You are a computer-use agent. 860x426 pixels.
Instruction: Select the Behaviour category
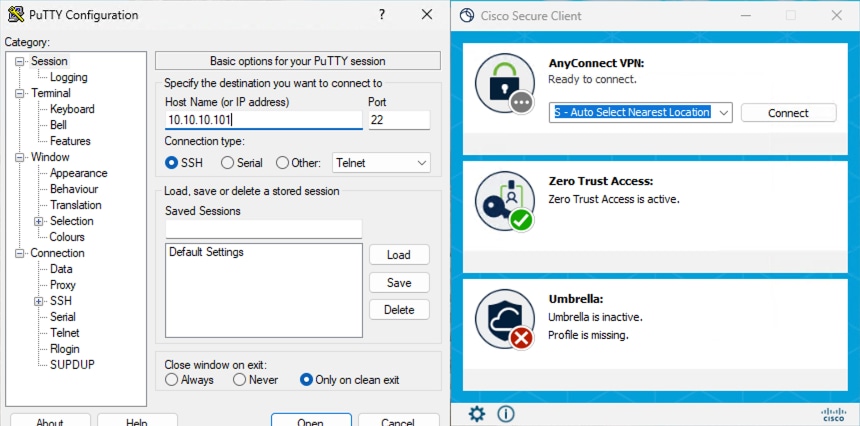click(x=74, y=189)
